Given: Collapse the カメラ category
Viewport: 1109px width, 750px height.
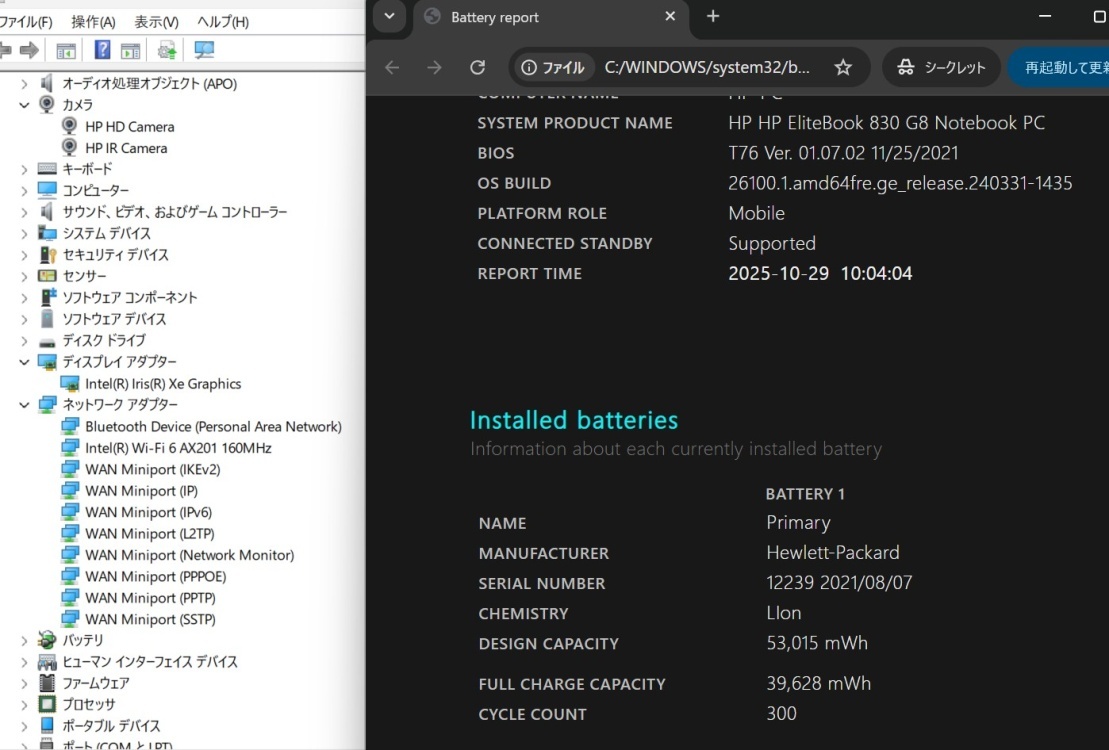Looking at the screenshot, I should point(24,105).
